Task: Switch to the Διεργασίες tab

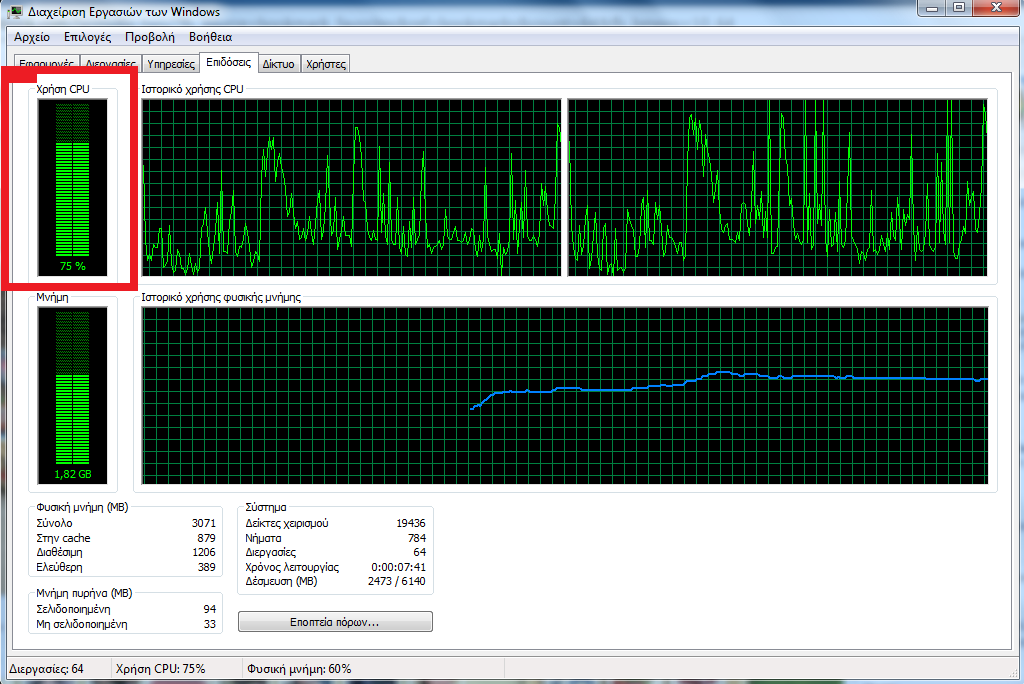Action: pos(110,63)
